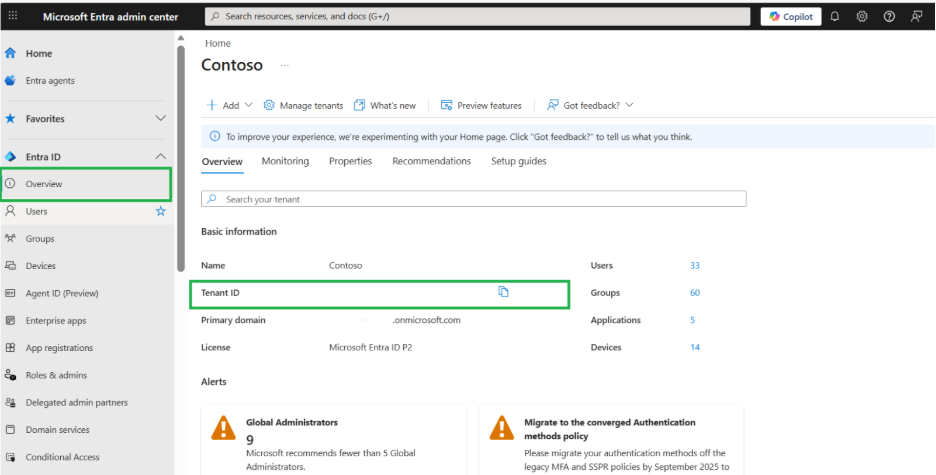This screenshot has width=936, height=475.
Task: Click the Manage tenants button
Action: (303, 105)
